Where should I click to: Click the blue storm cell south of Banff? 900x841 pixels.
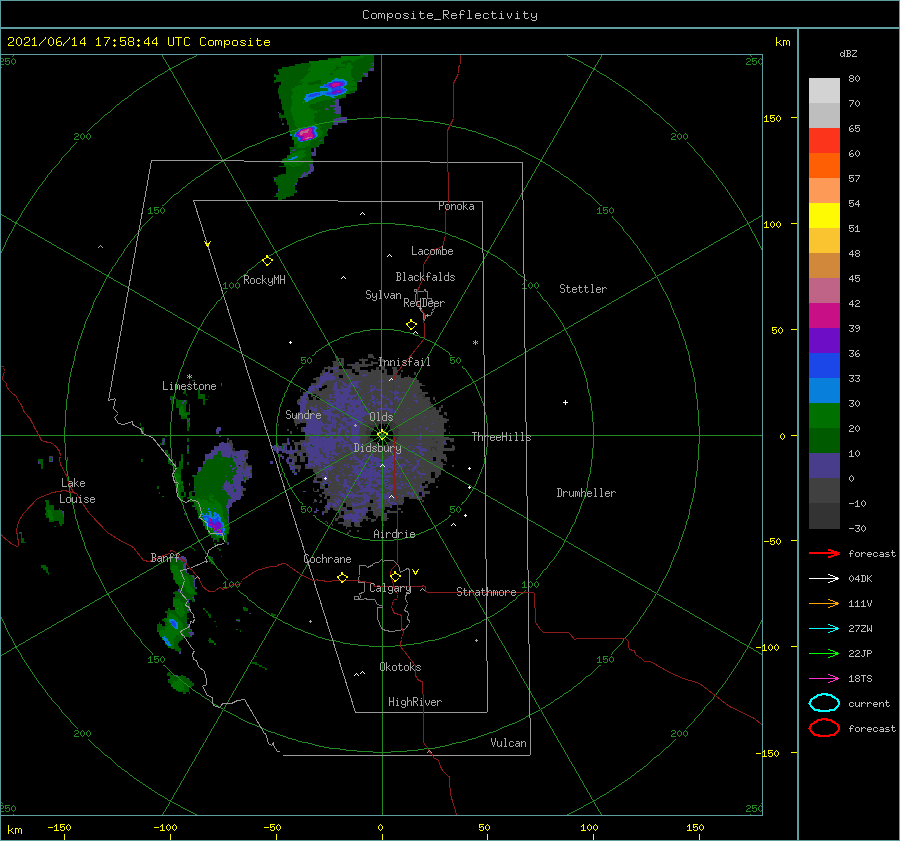pos(173,623)
